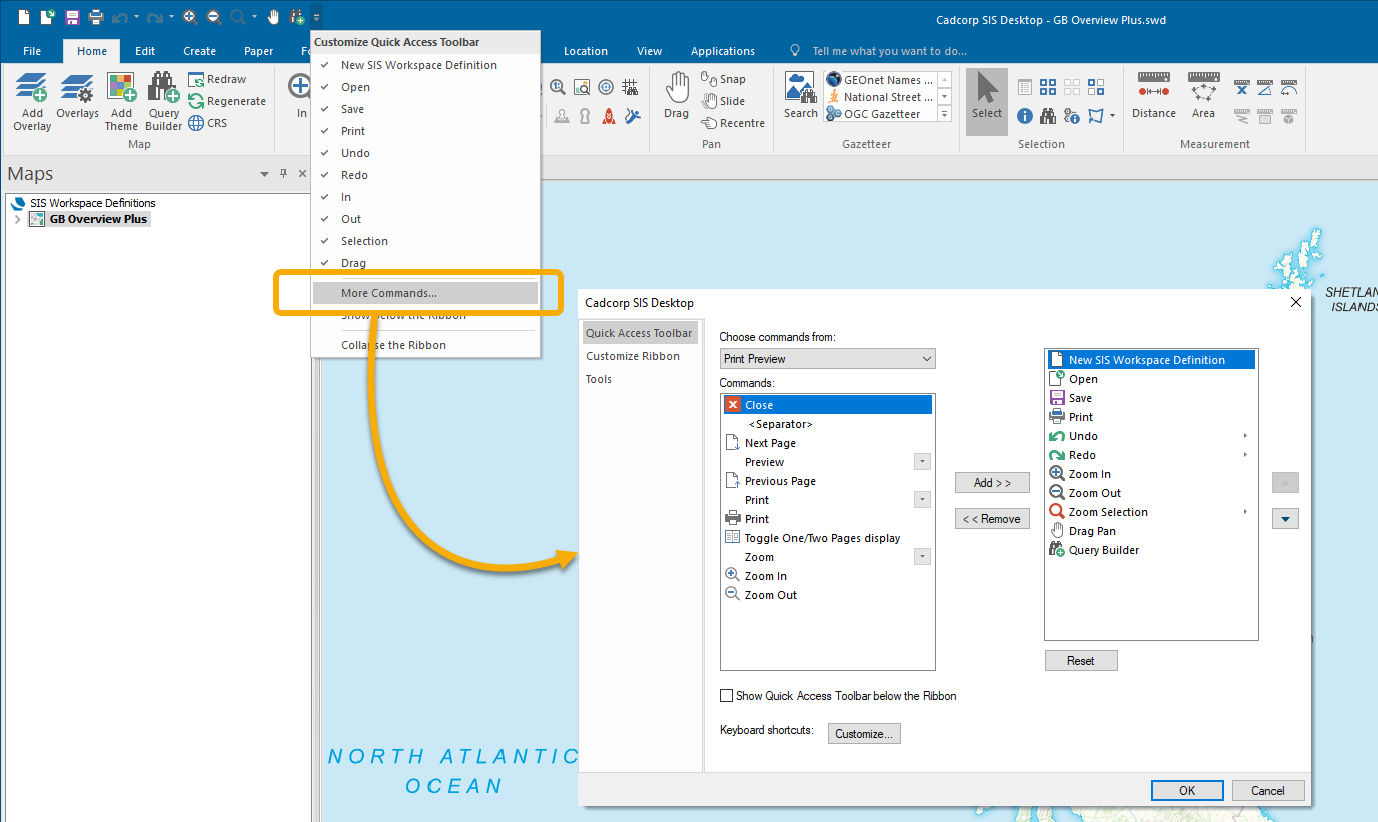
Task: Untick Save in Customize Quick Access menu
Action: [426, 109]
